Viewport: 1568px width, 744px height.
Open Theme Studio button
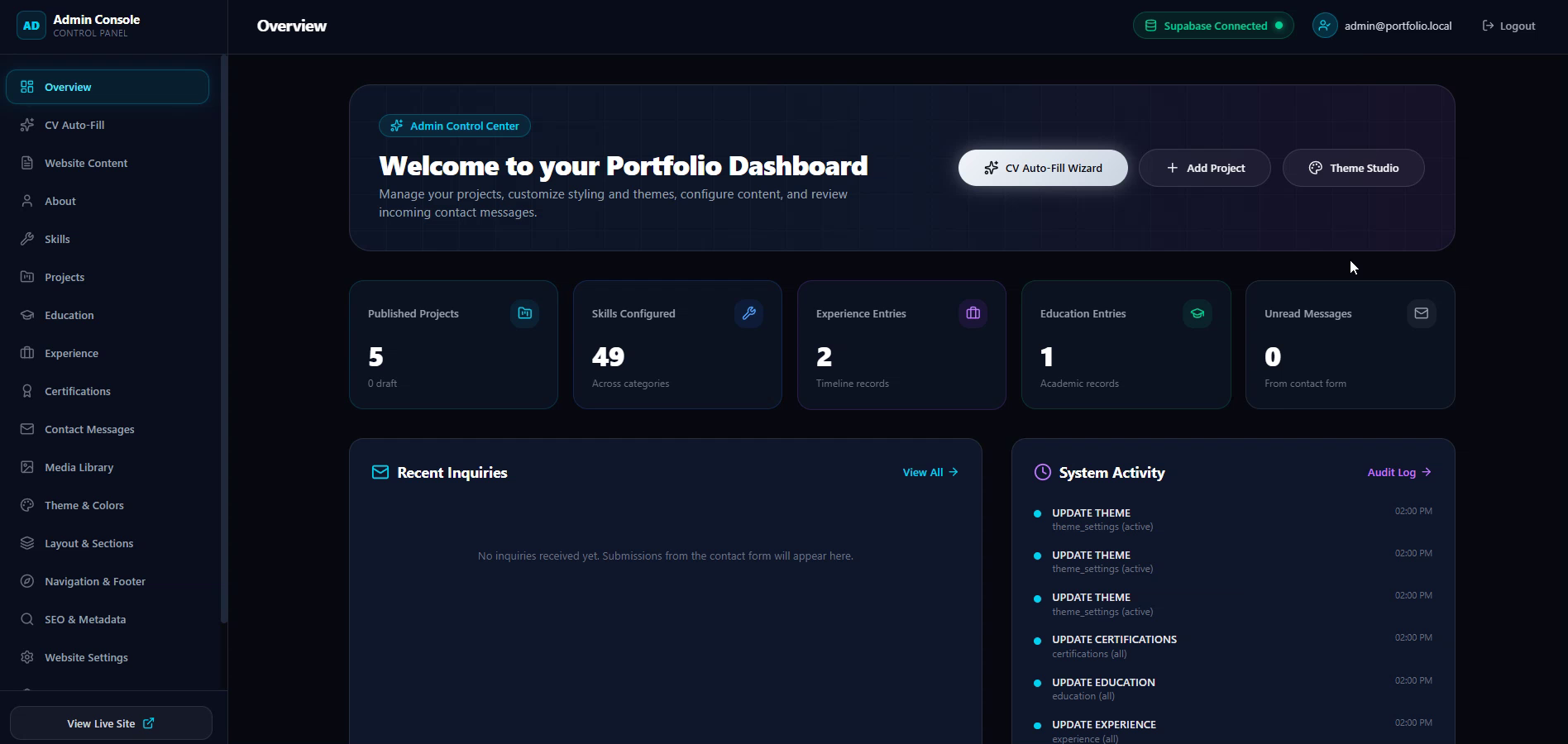(1353, 168)
